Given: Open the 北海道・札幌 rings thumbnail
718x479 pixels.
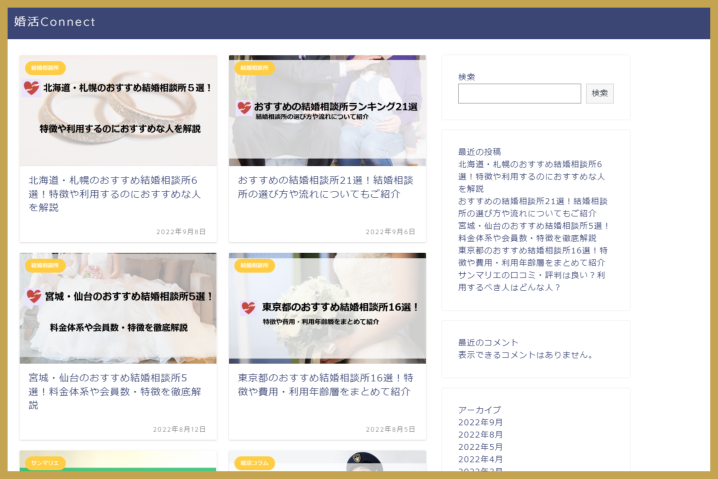Looking at the screenshot, I should point(118,110).
